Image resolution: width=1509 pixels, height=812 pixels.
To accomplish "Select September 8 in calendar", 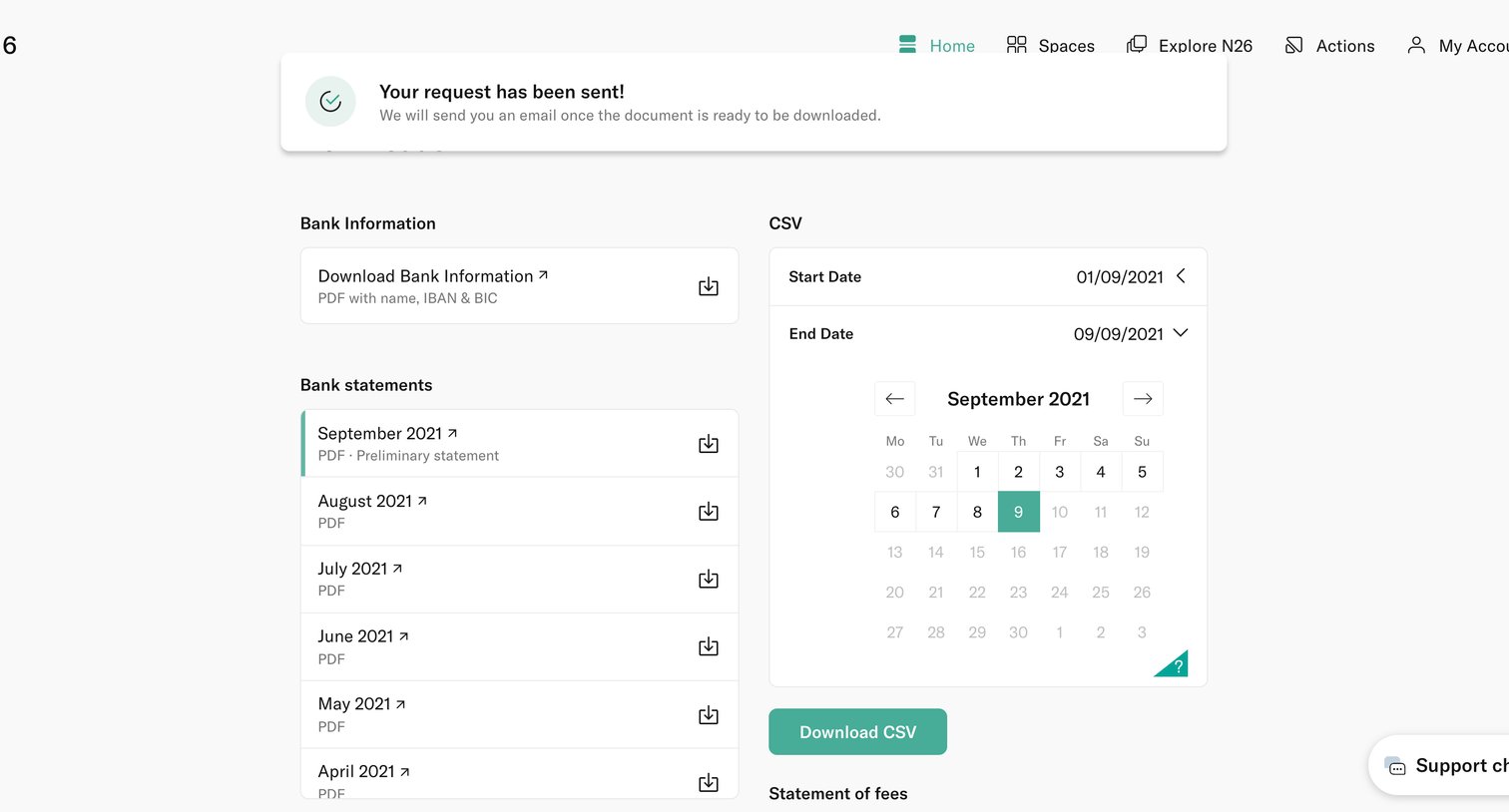I will pyautogui.click(x=977, y=512).
